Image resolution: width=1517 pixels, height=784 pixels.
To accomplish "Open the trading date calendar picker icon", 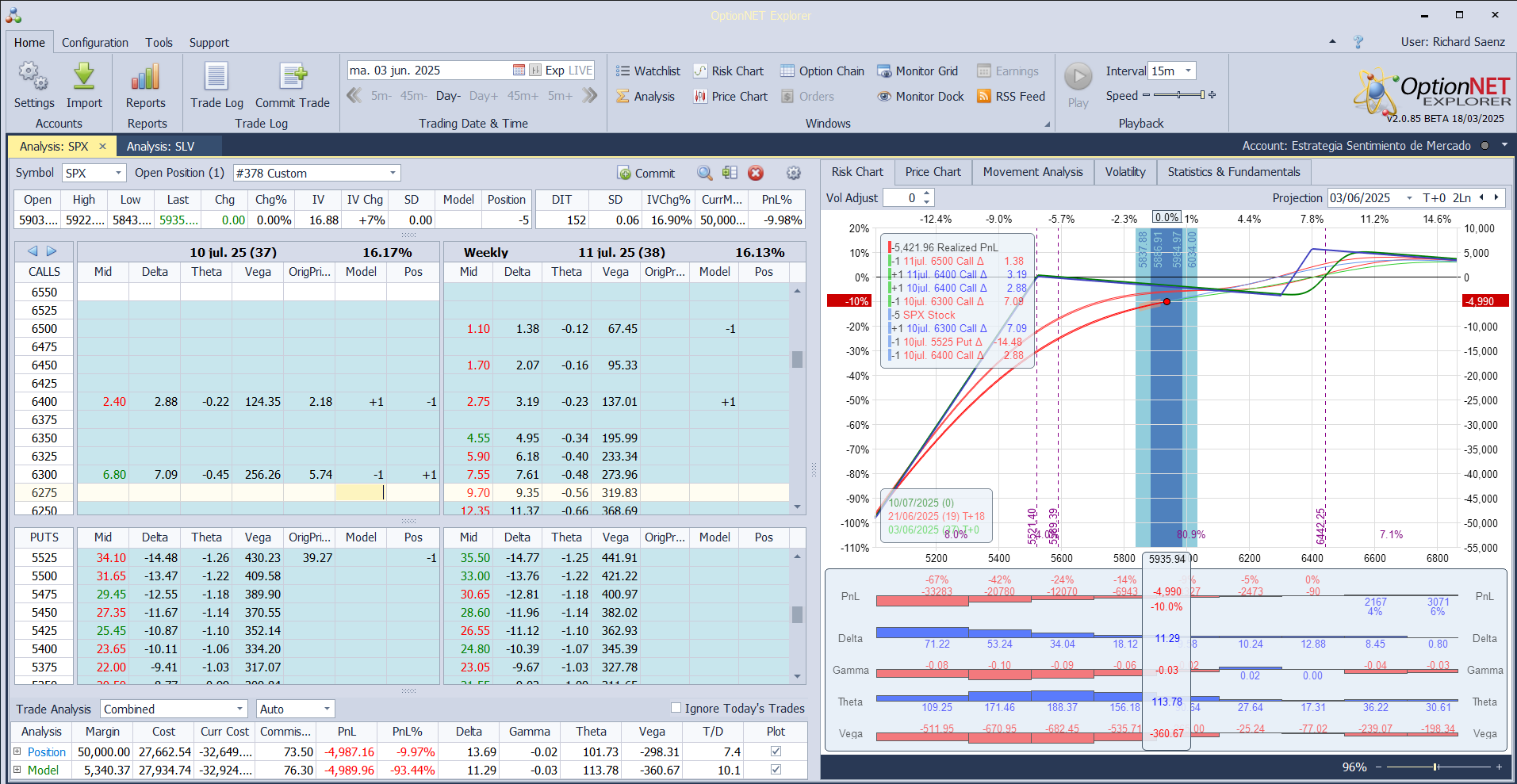I will pos(519,70).
